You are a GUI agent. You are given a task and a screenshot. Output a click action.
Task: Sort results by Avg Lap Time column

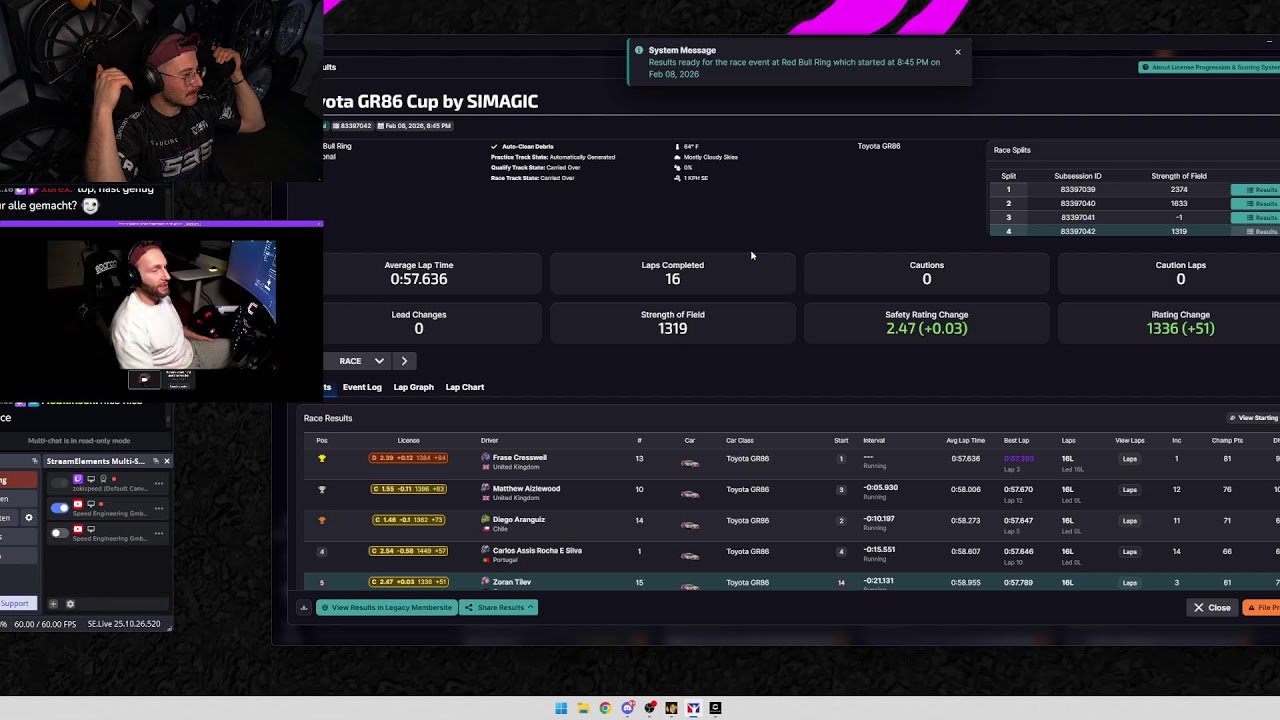966,440
